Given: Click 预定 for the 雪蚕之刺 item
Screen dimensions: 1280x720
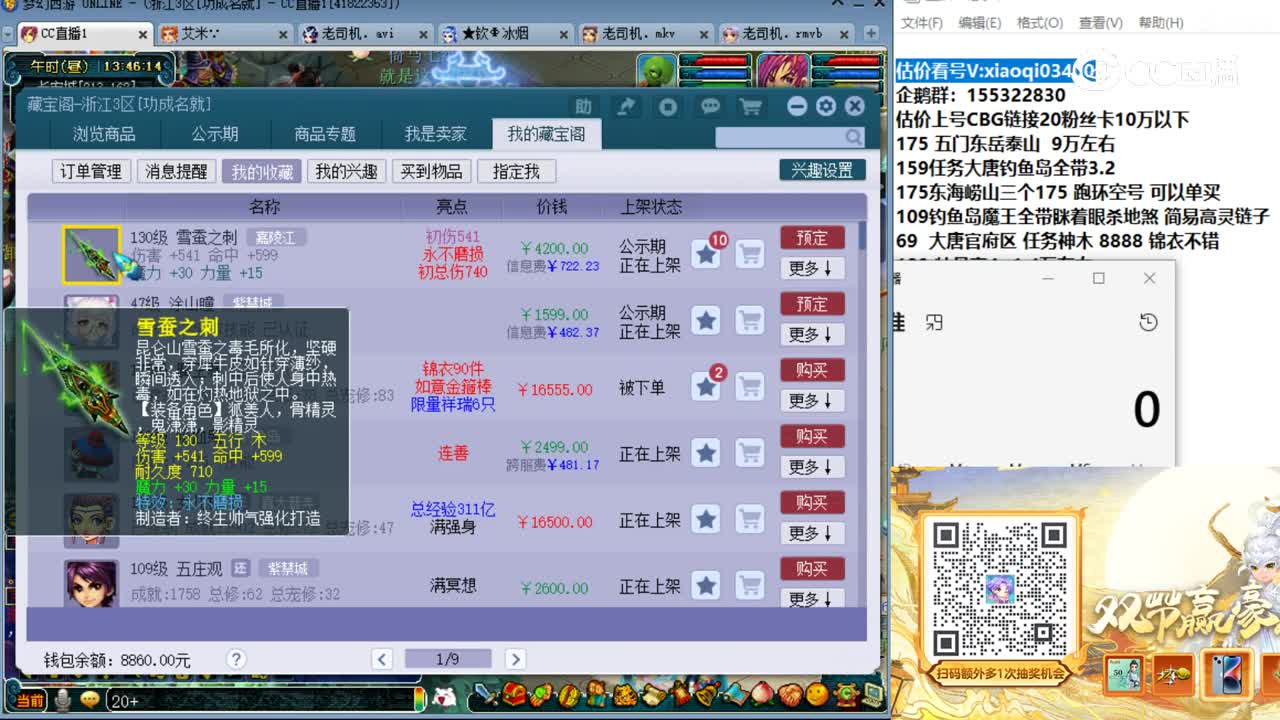Looking at the screenshot, I should click(812, 238).
